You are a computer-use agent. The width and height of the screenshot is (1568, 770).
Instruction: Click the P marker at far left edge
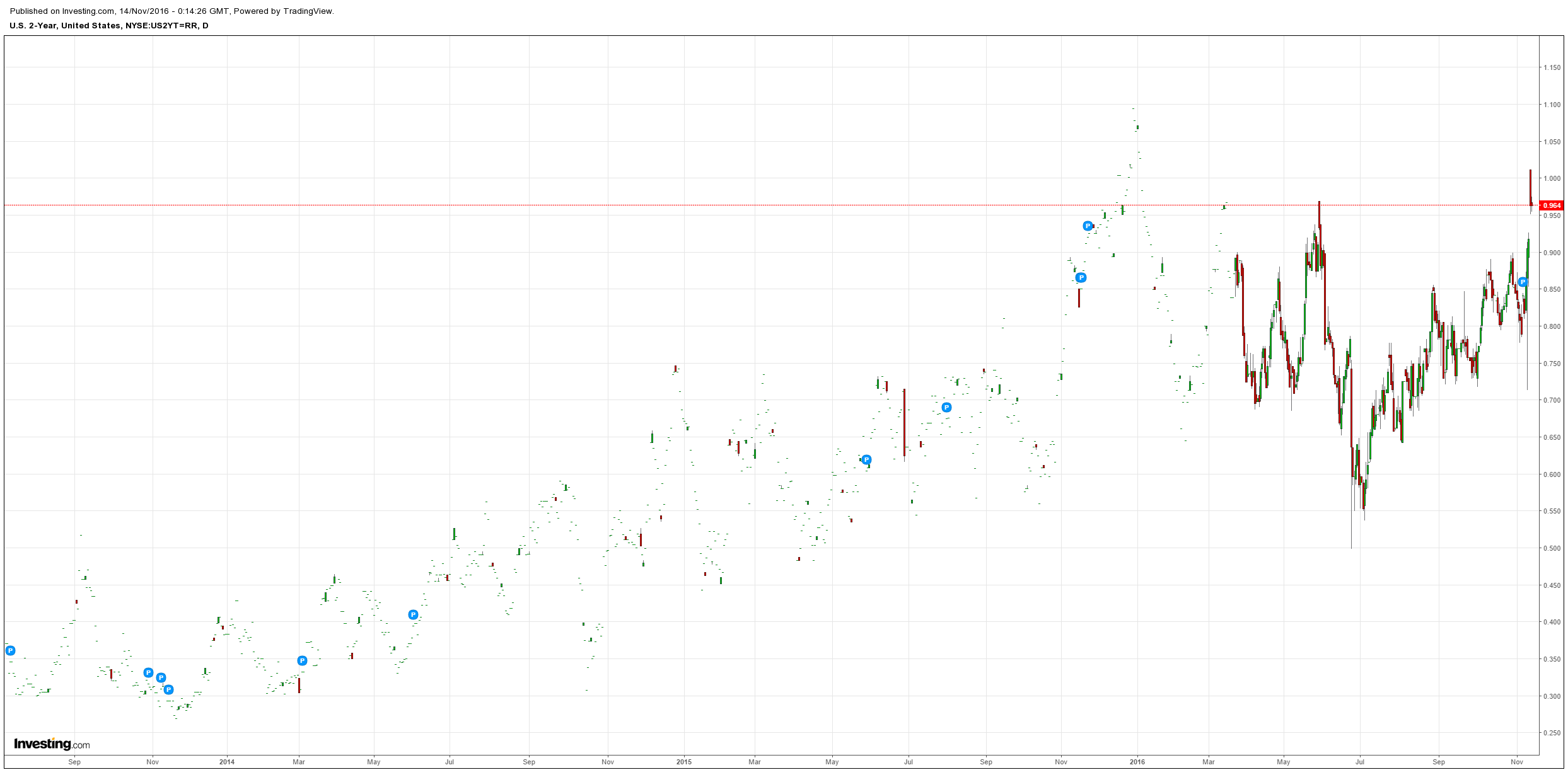click(x=10, y=651)
